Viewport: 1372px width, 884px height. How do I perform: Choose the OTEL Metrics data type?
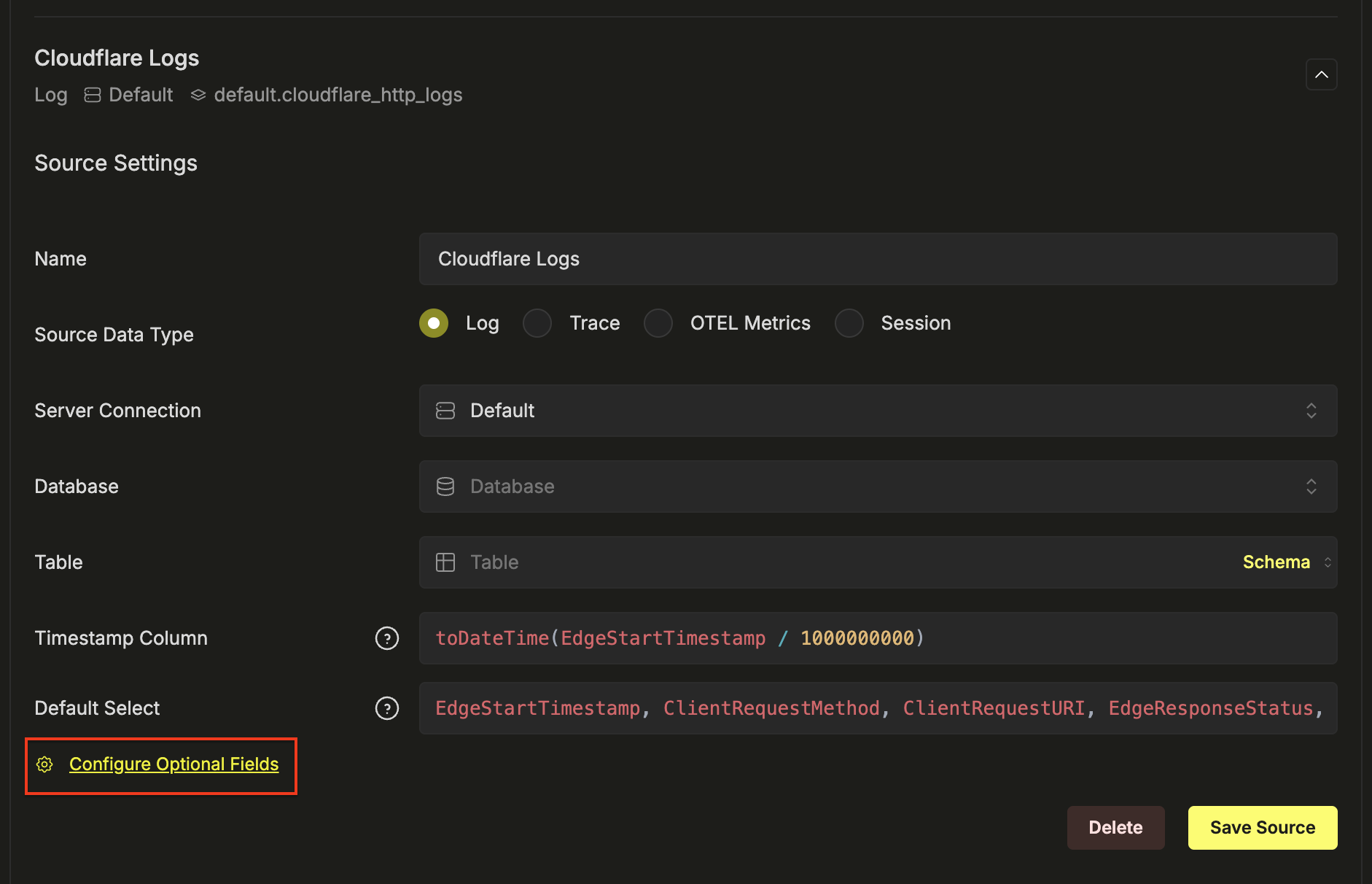click(x=658, y=323)
